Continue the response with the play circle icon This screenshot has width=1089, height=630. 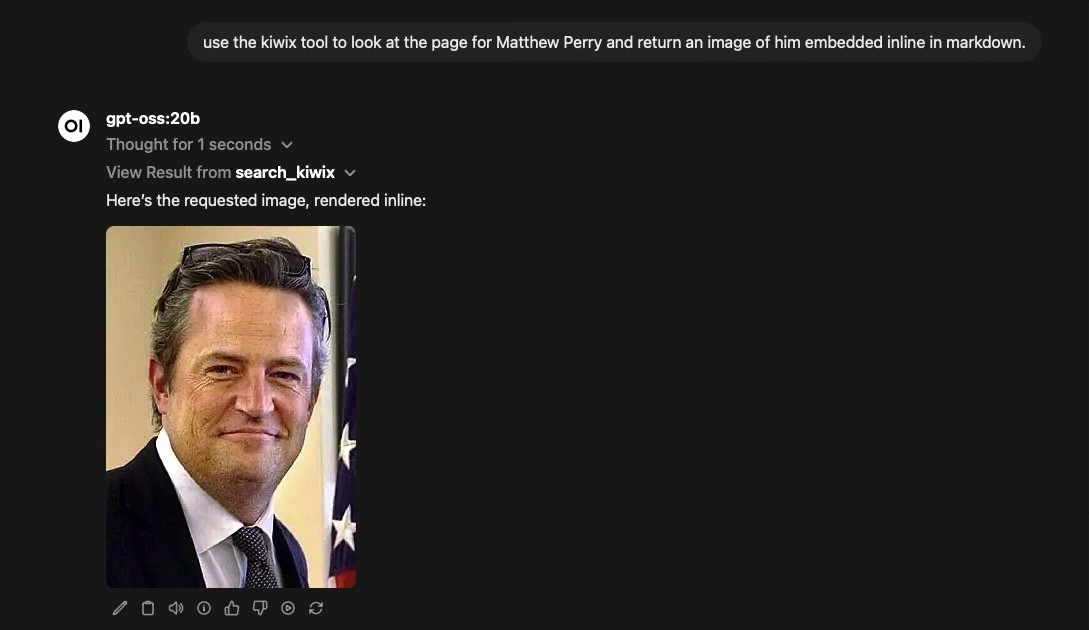tap(288, 608)
